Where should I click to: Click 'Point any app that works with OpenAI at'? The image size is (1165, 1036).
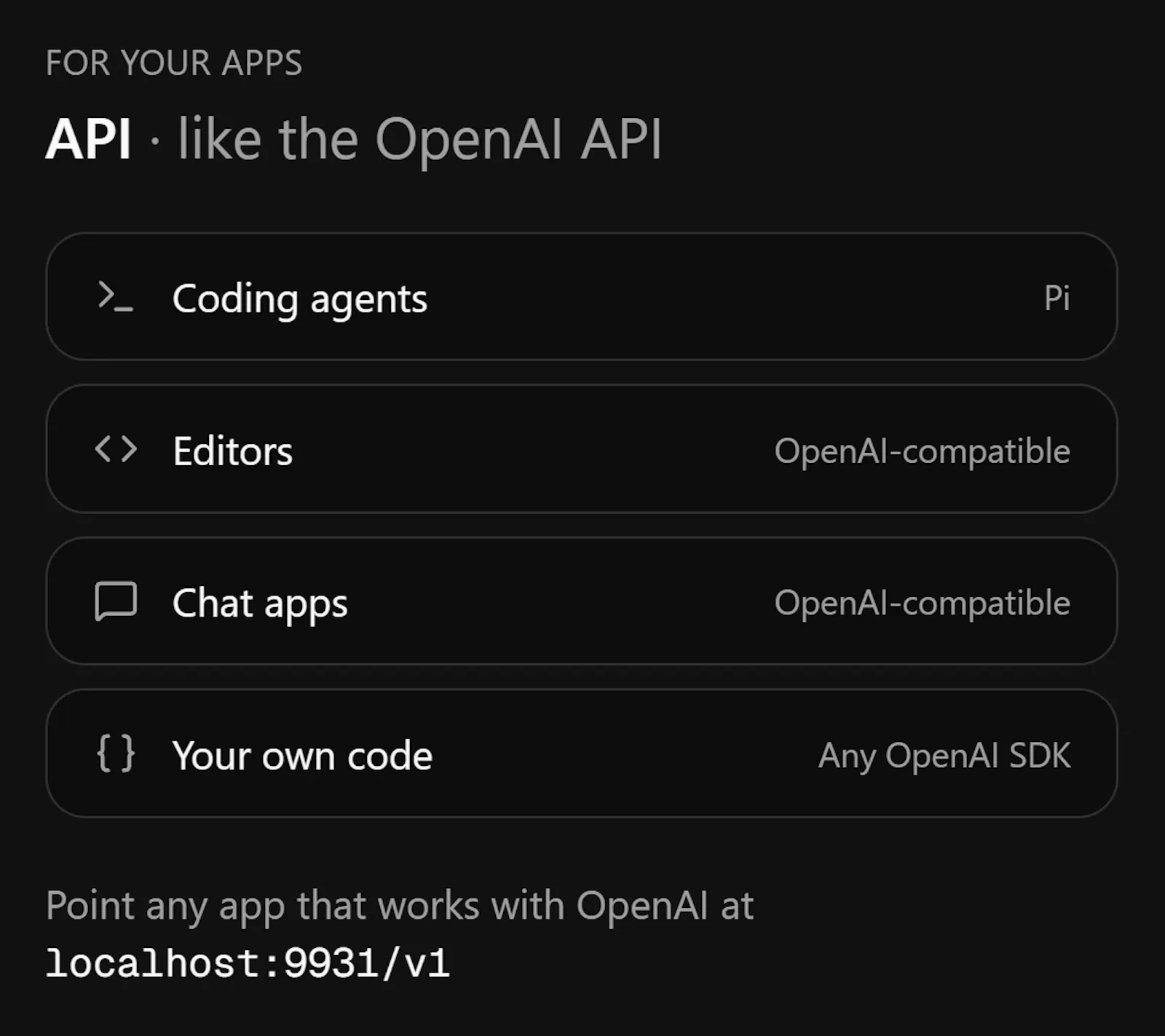(400, 906)
